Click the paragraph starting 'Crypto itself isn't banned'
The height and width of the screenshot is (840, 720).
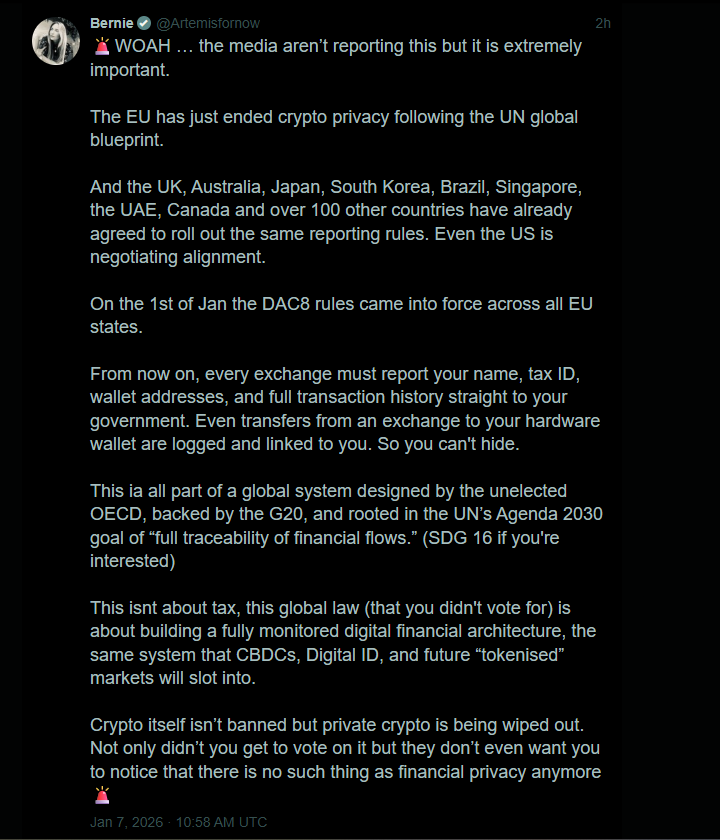click(345, 748)
